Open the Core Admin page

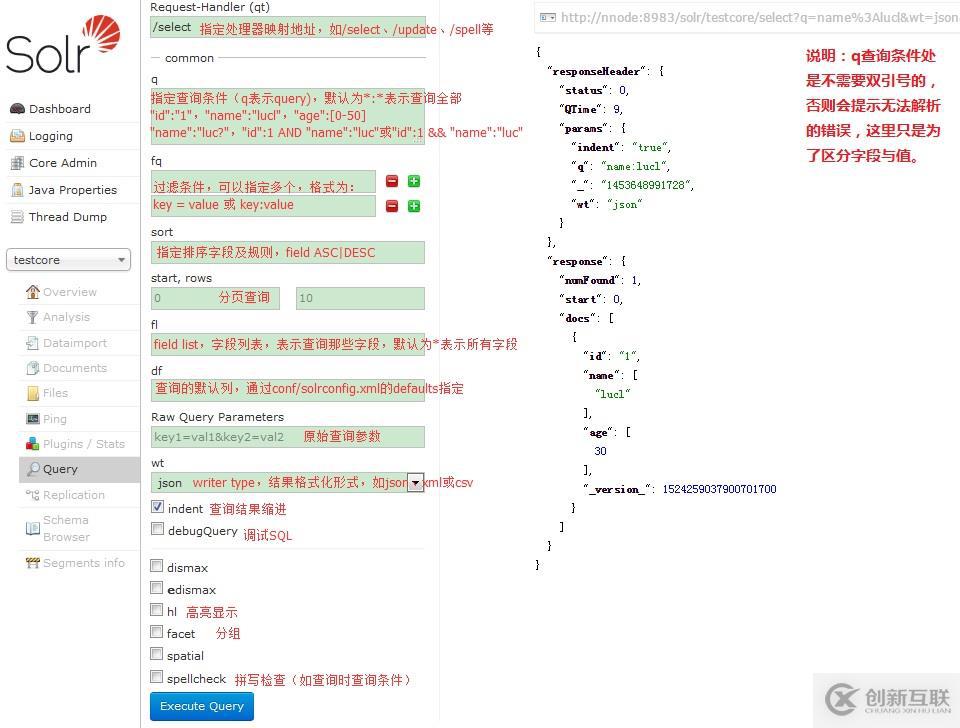tap(63, 163)
